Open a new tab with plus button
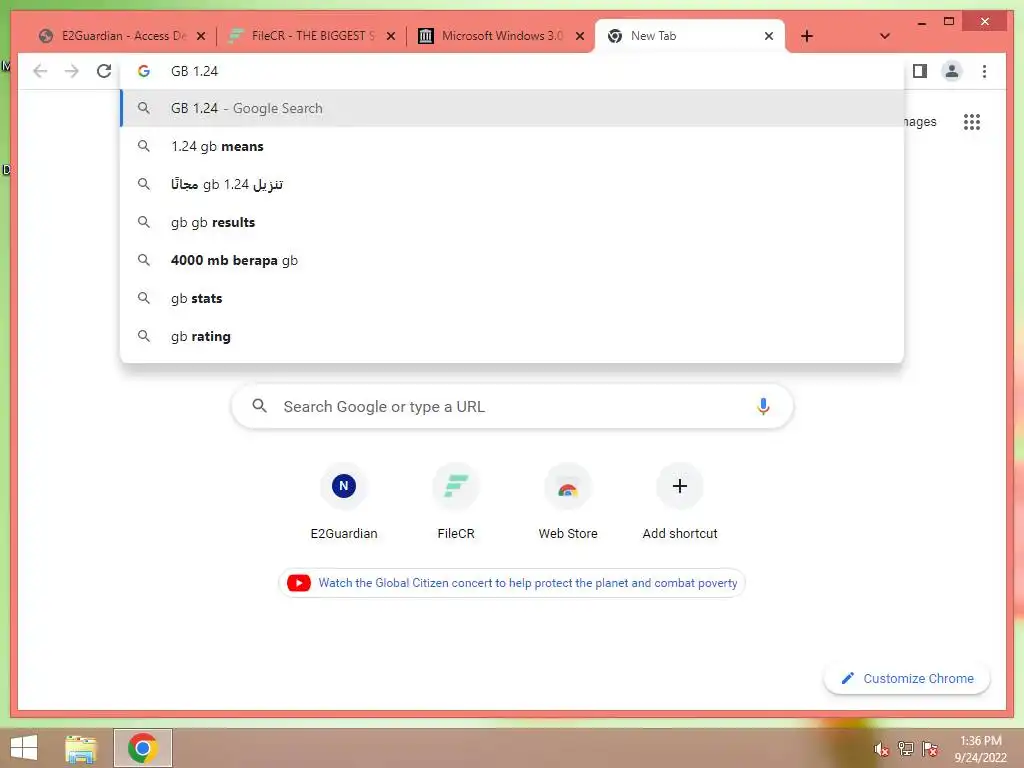Screen dimensions: 1024x768 [807, 36]
